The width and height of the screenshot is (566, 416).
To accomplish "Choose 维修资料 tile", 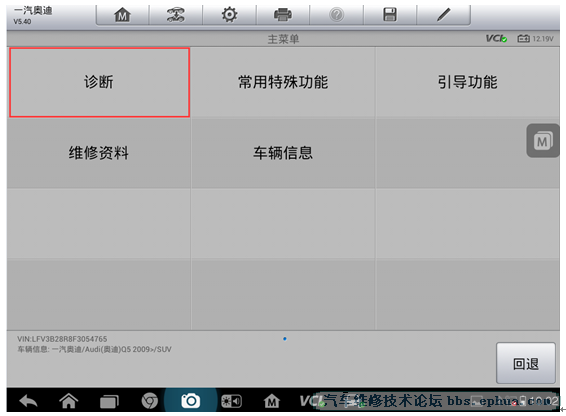I will coord(99,153).
